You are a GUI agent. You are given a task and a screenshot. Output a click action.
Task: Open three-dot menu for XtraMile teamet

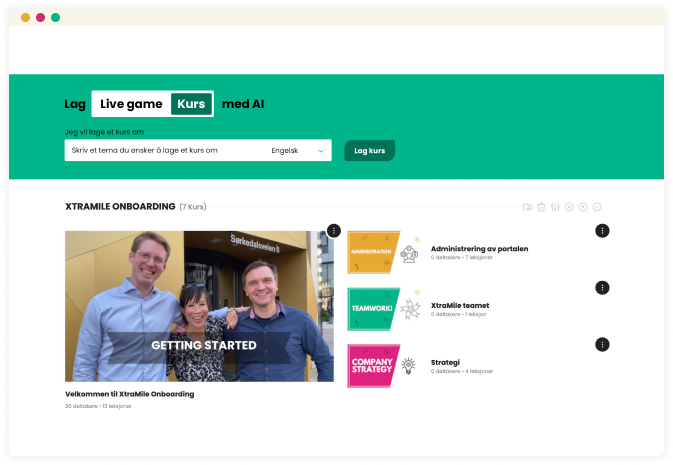602,287
